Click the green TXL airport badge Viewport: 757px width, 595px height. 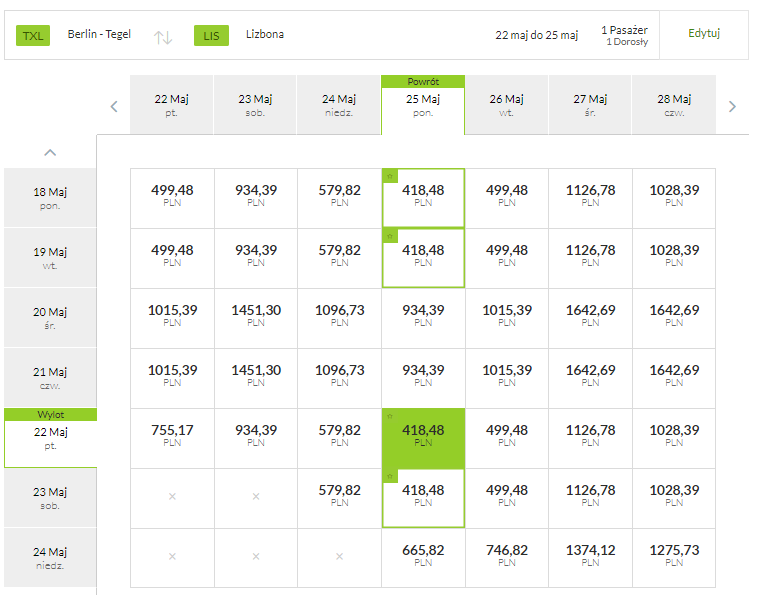coord(33,36)
